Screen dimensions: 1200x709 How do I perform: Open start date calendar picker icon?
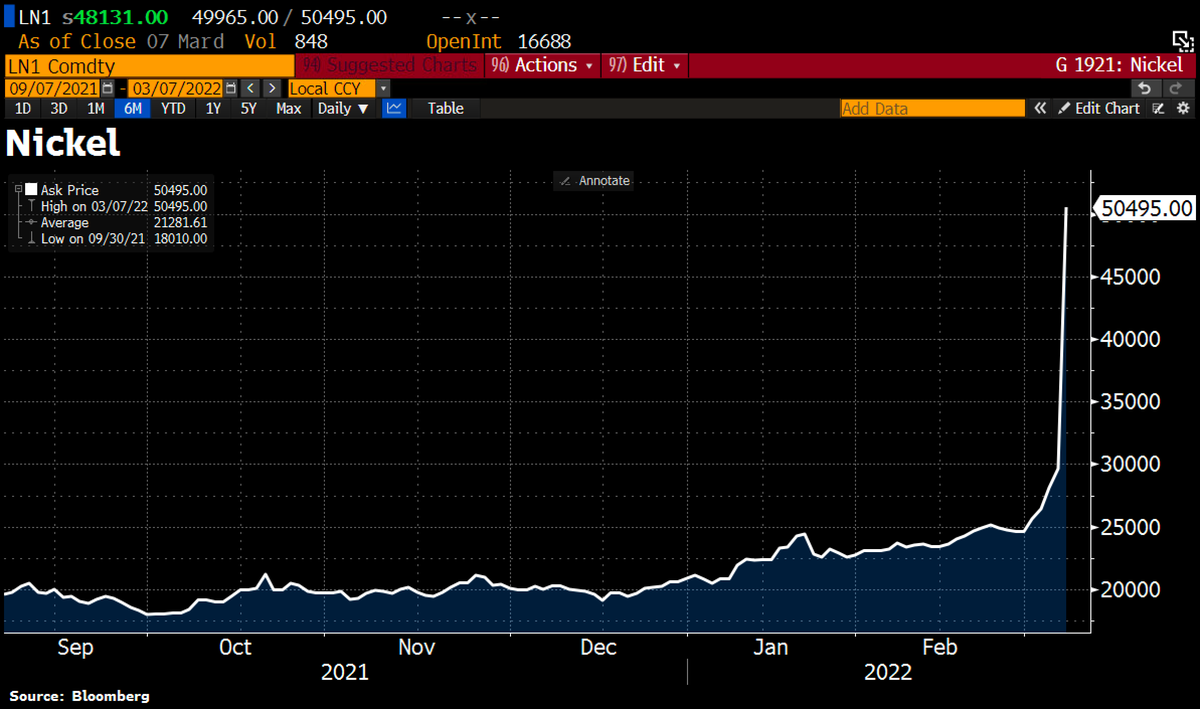(108, 88)
